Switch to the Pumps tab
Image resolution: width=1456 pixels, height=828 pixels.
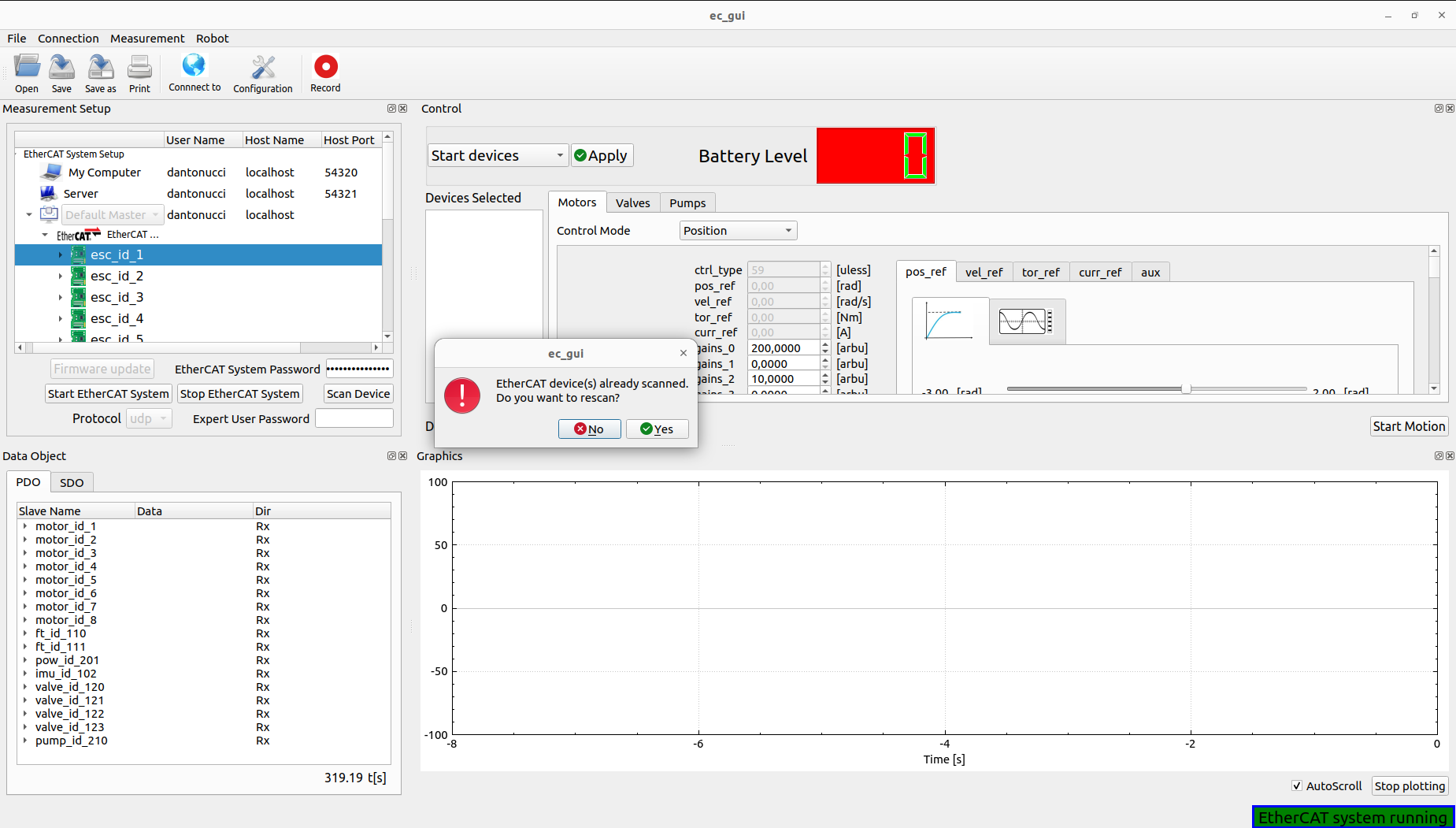coord(687,203)
